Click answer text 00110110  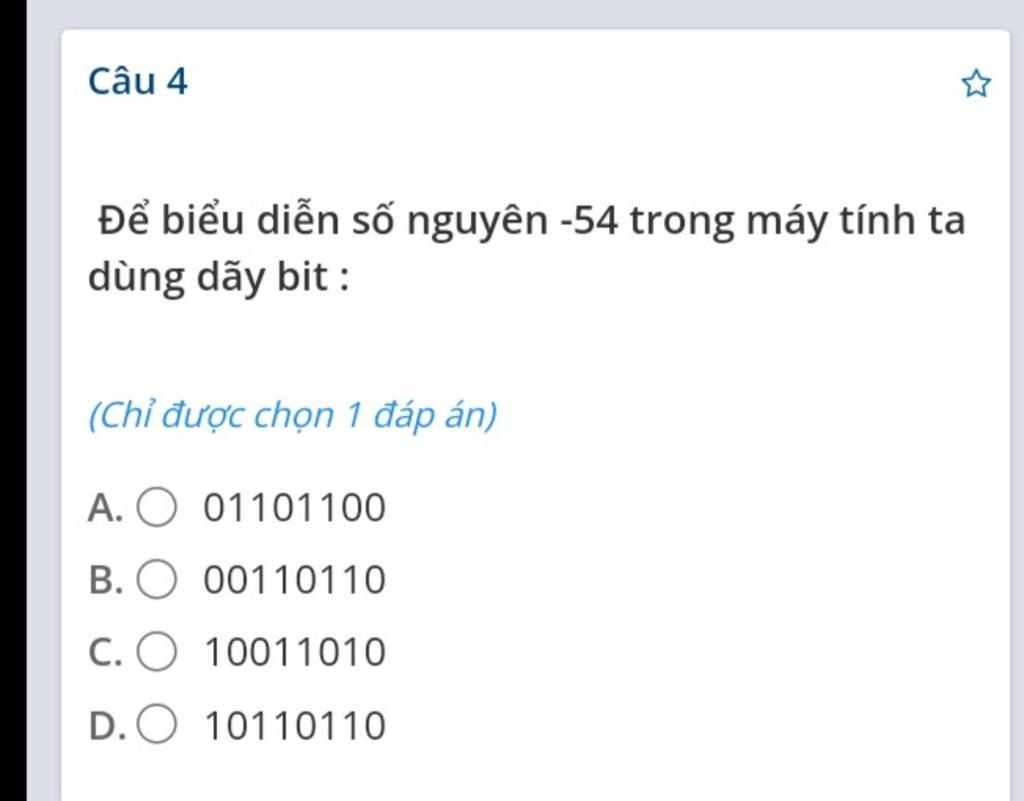295,580
